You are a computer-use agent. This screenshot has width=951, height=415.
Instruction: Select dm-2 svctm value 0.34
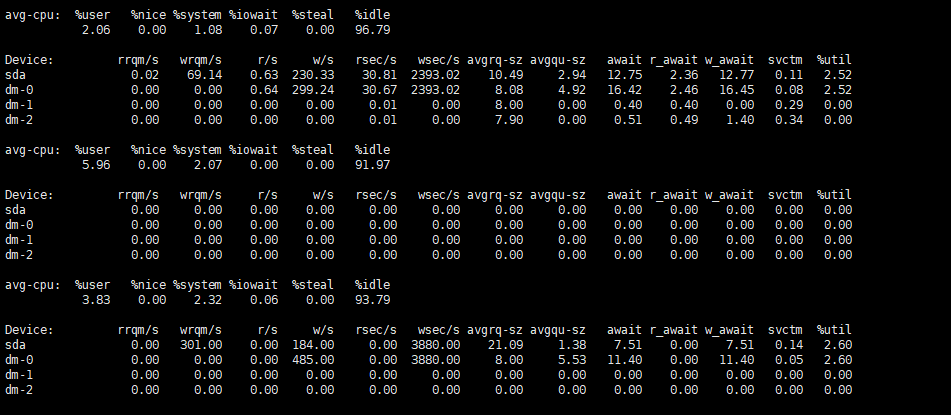click(788, 120)
